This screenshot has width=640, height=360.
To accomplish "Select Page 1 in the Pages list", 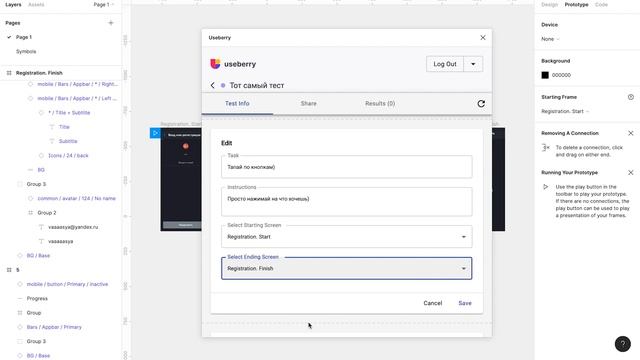I will tap(24, 37).
